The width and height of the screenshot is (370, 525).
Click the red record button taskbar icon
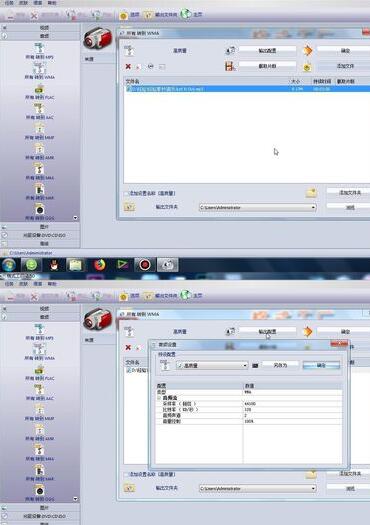145,265
